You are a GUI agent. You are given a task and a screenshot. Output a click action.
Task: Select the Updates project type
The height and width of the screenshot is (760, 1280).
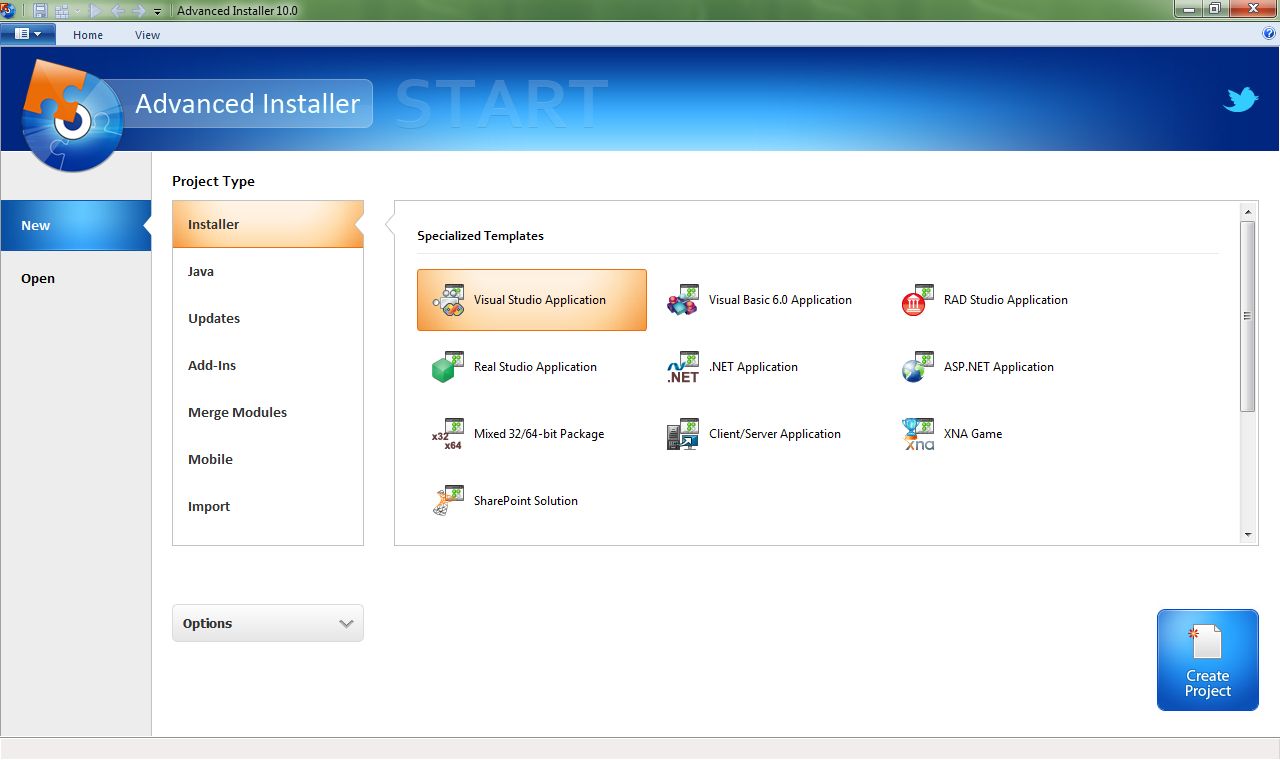pyautogui.click(x=268, y=318)
